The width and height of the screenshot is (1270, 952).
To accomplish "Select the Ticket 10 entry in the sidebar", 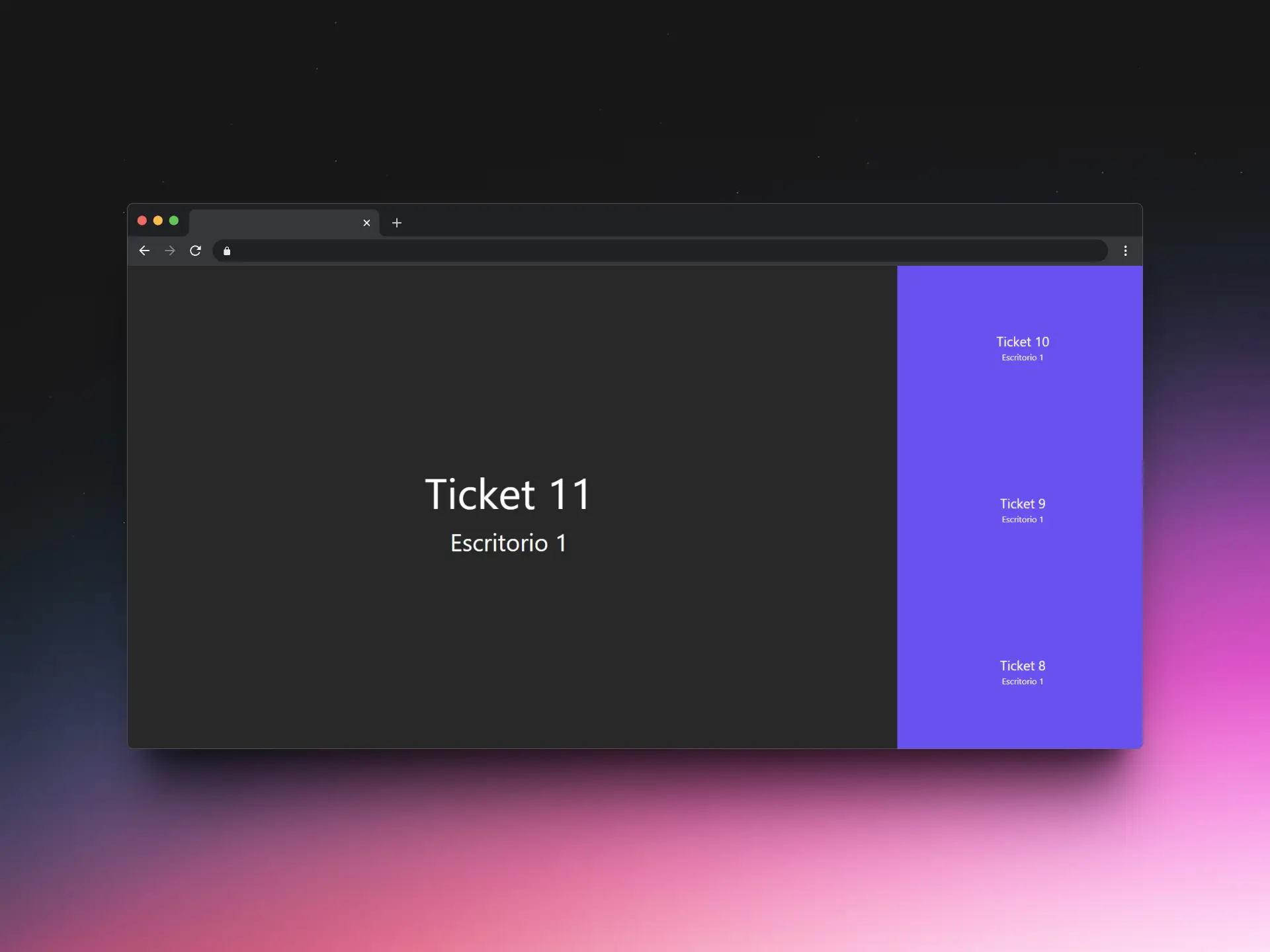I will (x=1022, y=341).
